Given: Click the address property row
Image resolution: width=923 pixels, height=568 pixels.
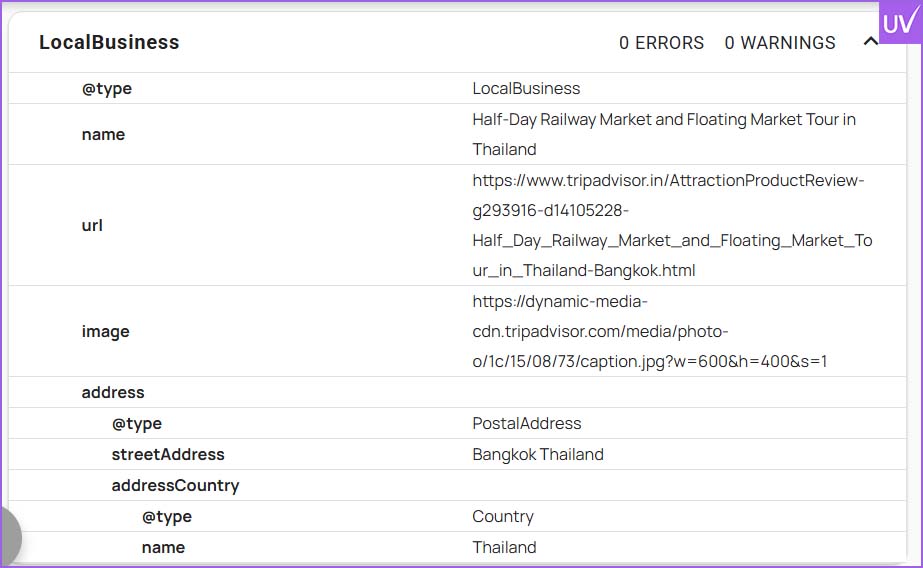Looking at the screenshot, I should point(457,392).
